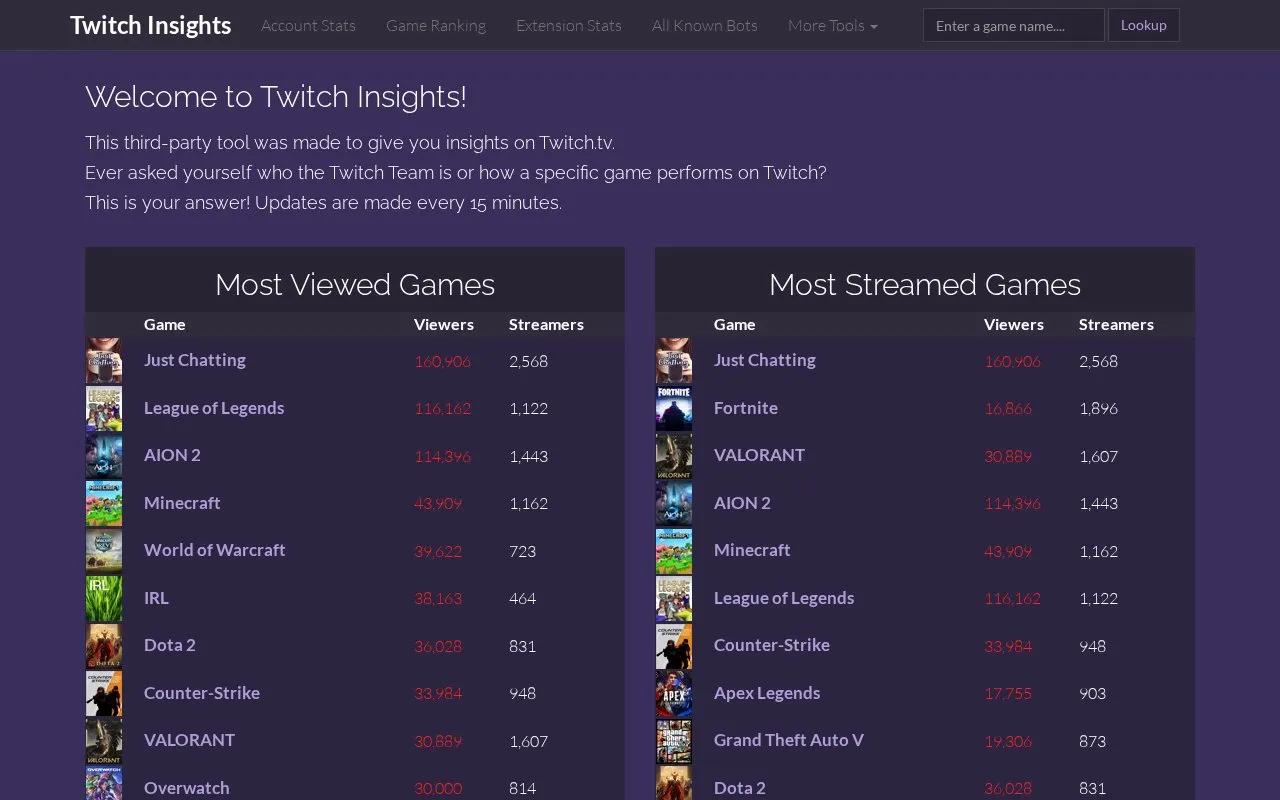Click the Fortnite game cover image
The width and height of the screenshot is (1280, 800).
pyautogui.click(x=674, y=408)
